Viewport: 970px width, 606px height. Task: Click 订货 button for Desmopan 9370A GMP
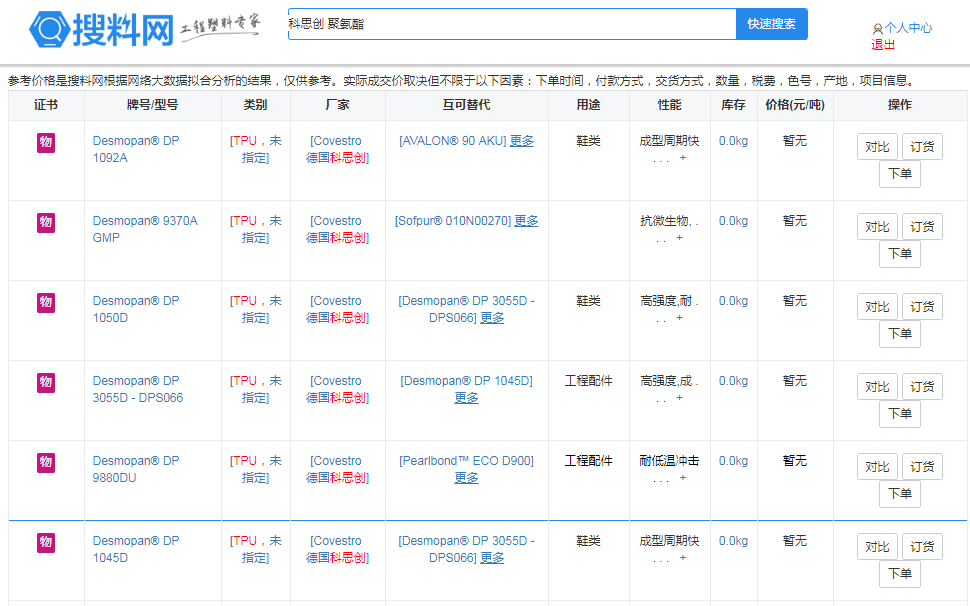pos(922,226)
